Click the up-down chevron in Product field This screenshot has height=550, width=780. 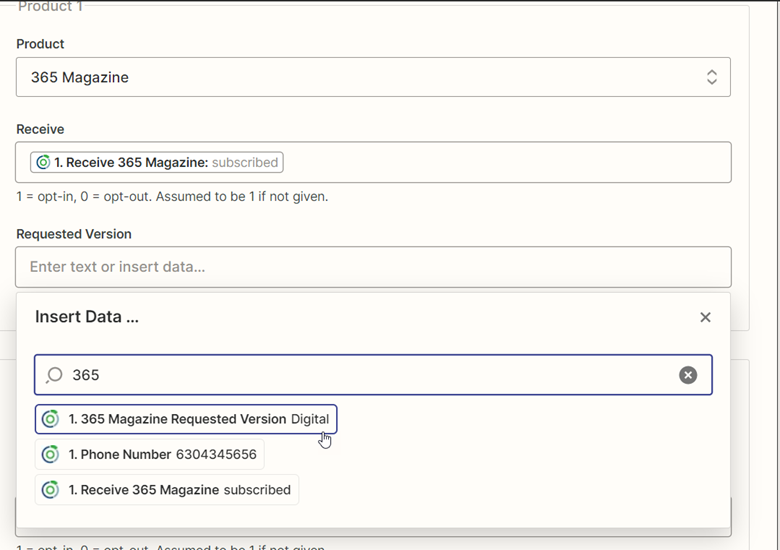pos(711,77)
